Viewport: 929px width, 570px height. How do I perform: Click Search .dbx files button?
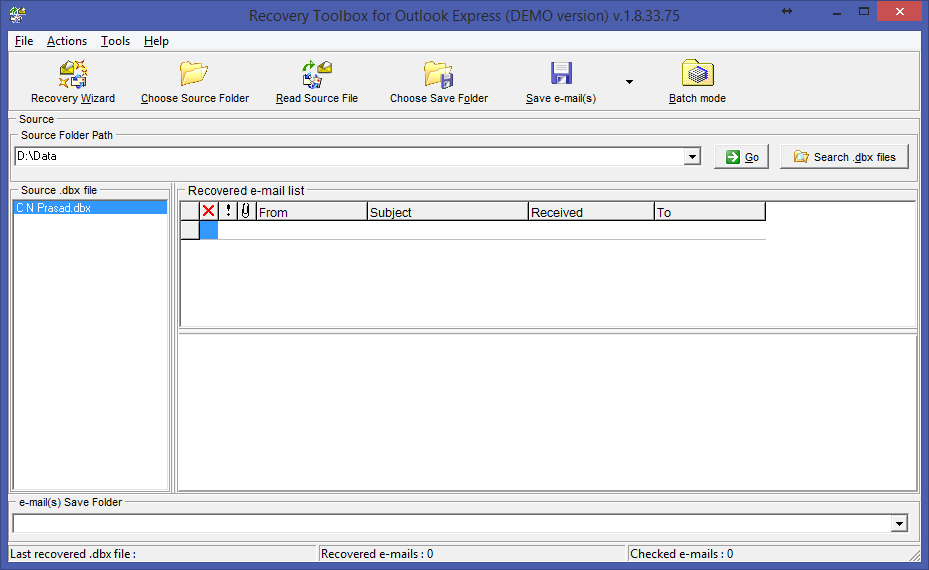pos(844,157)
